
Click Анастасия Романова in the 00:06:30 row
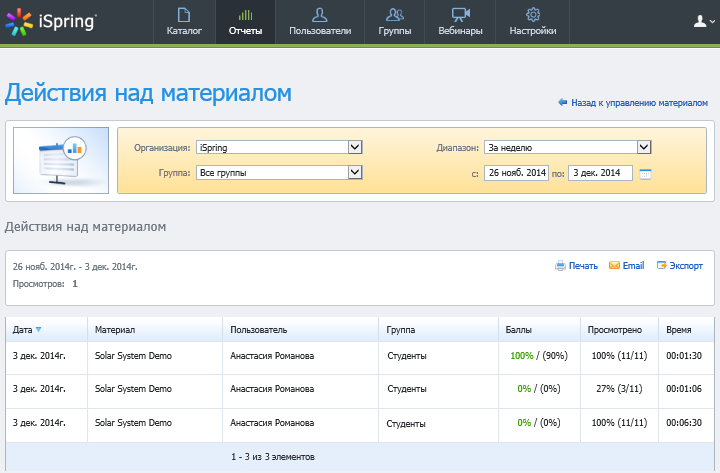[272, 423]
